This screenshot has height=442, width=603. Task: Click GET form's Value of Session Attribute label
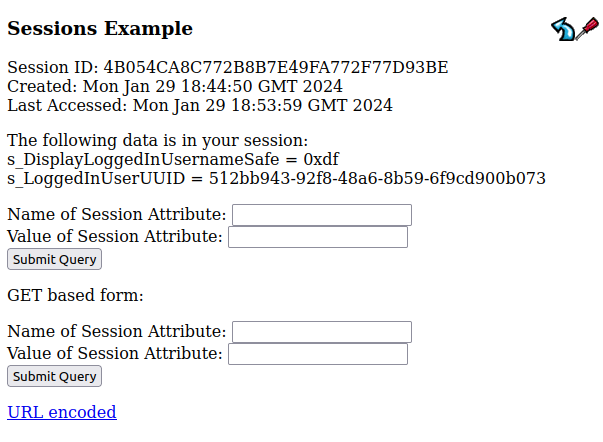point(115,353)
